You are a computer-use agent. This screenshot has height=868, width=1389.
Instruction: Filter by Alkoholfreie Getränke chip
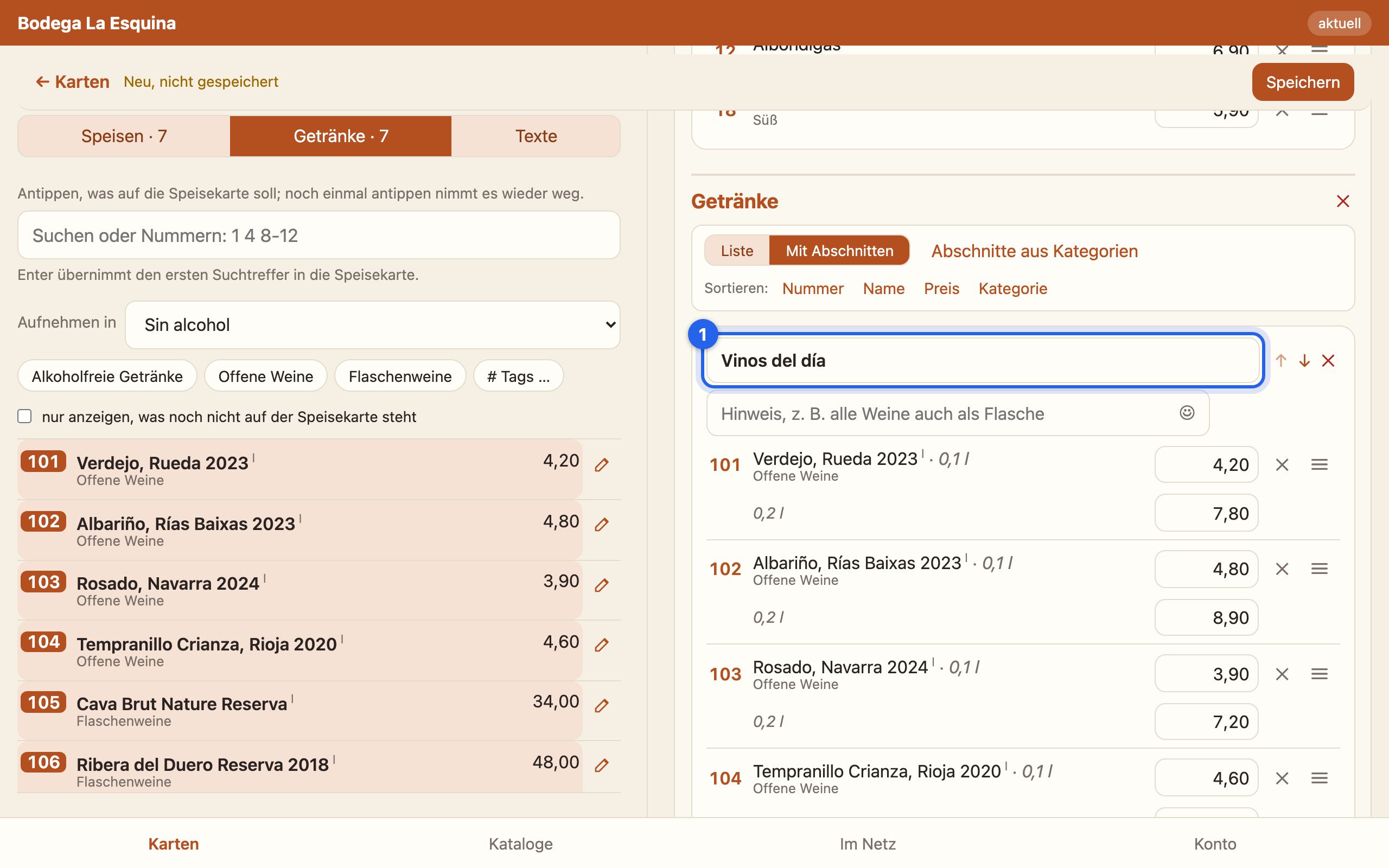point(107,376)
